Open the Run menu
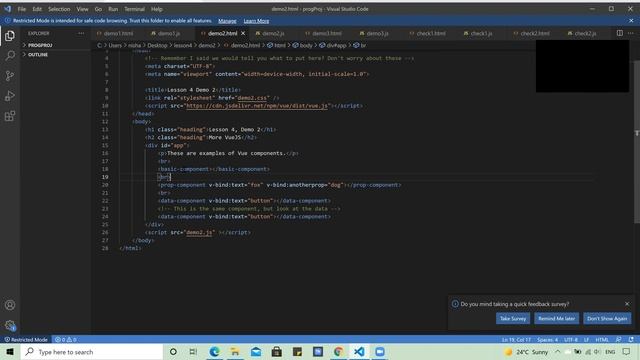 [113, 9]
